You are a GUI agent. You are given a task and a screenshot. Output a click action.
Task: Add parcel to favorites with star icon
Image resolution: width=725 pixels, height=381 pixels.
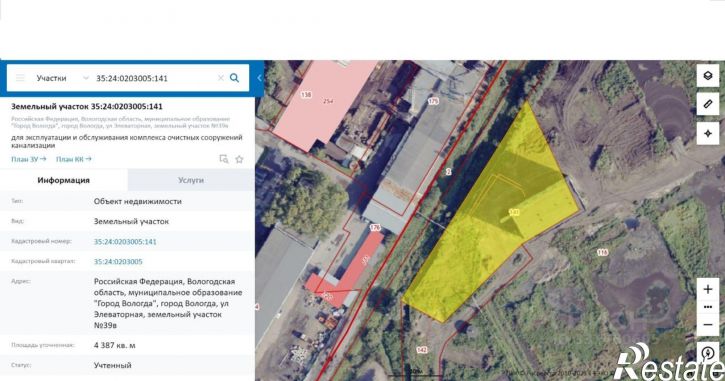[x=239, y=160]
